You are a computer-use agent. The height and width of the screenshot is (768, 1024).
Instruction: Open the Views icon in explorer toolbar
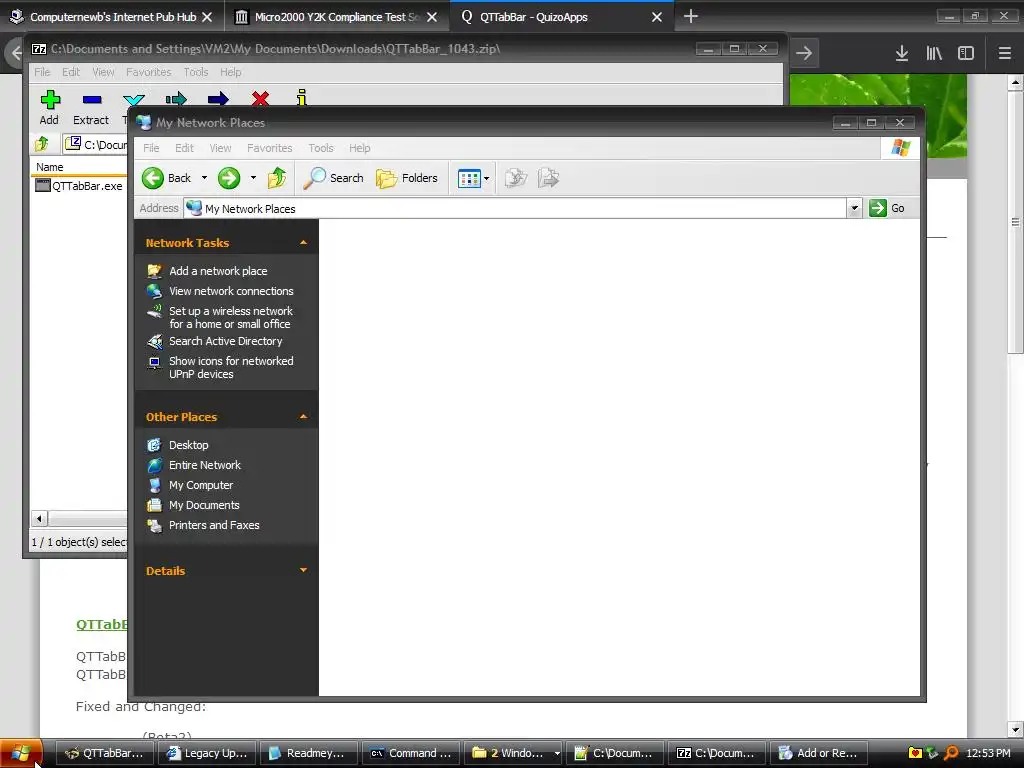tap(469, 178)
